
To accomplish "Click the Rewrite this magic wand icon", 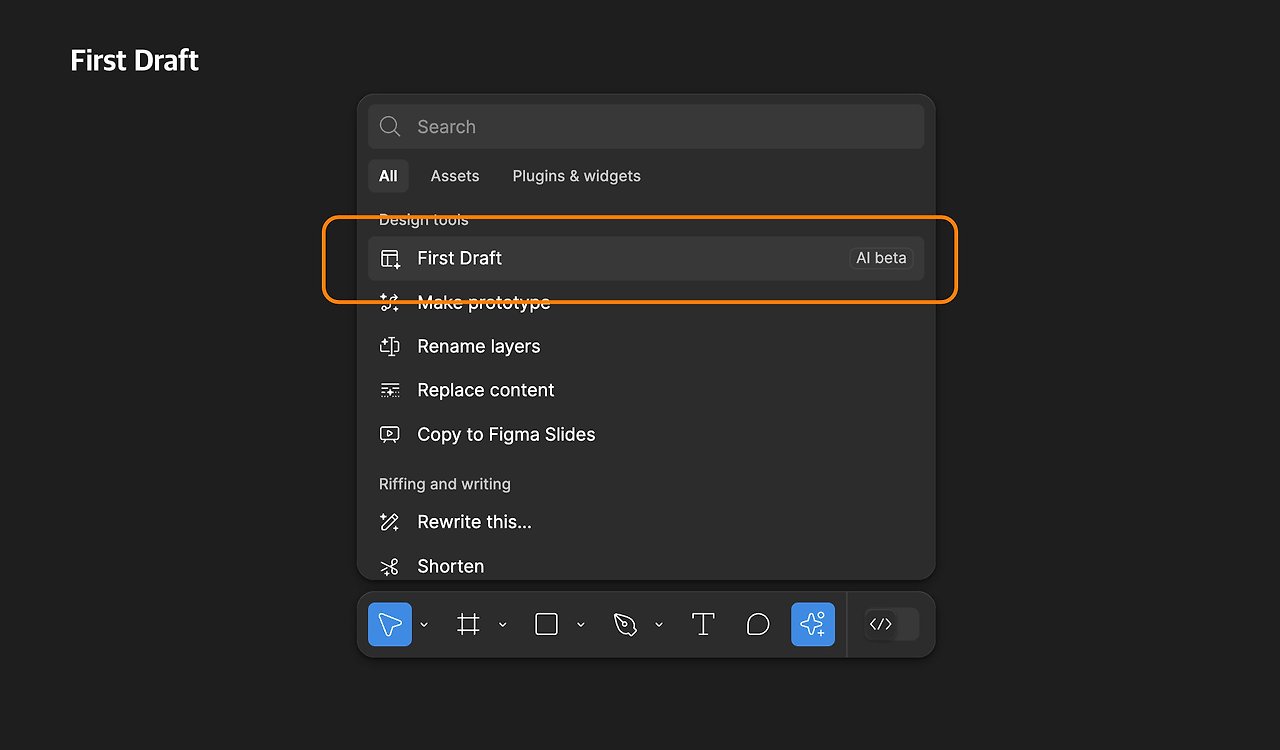I will pos(390,522).
